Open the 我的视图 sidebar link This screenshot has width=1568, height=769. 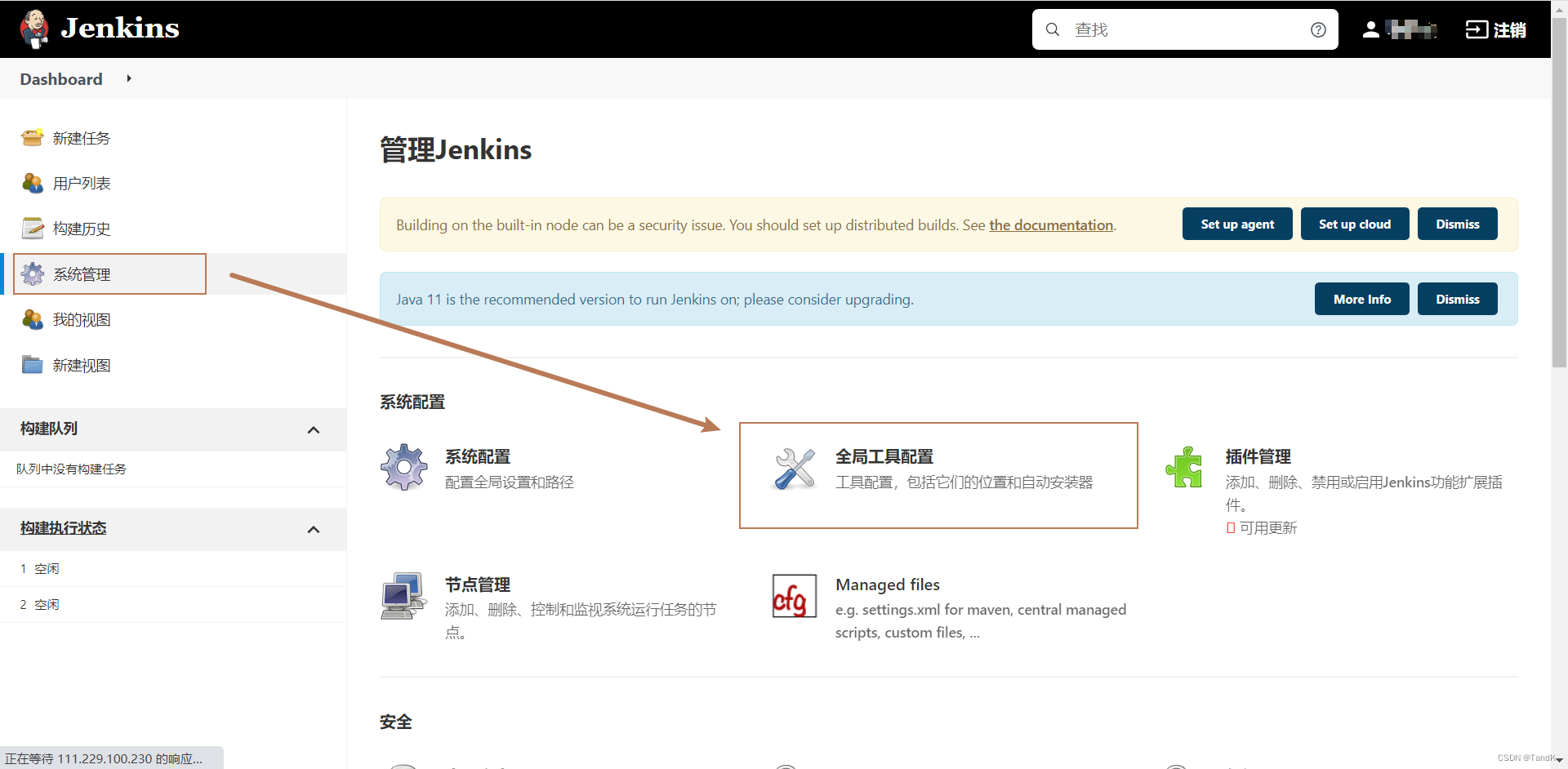(82, 320)
